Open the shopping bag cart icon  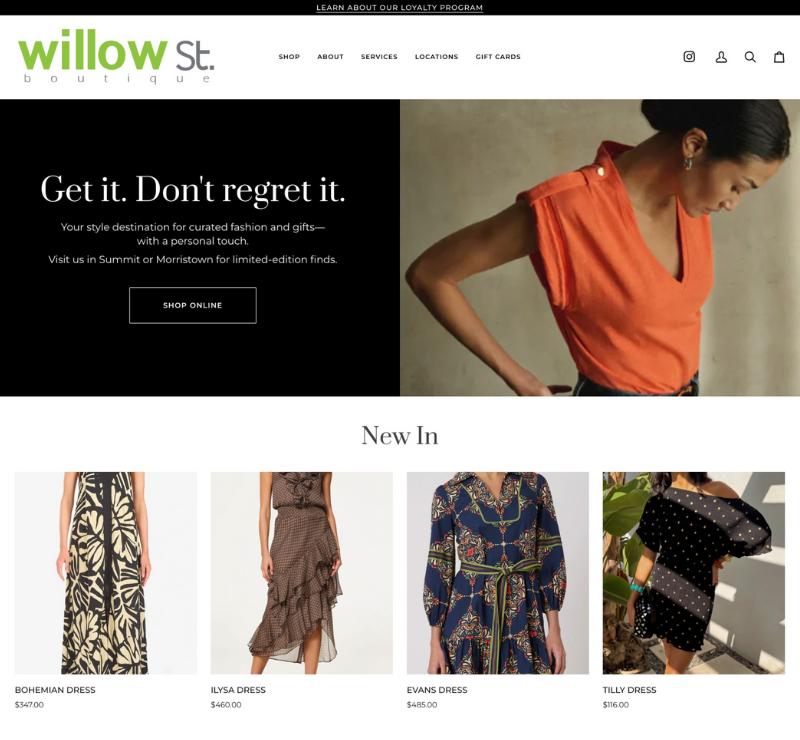pyautogui.click(x=779, y=57)
